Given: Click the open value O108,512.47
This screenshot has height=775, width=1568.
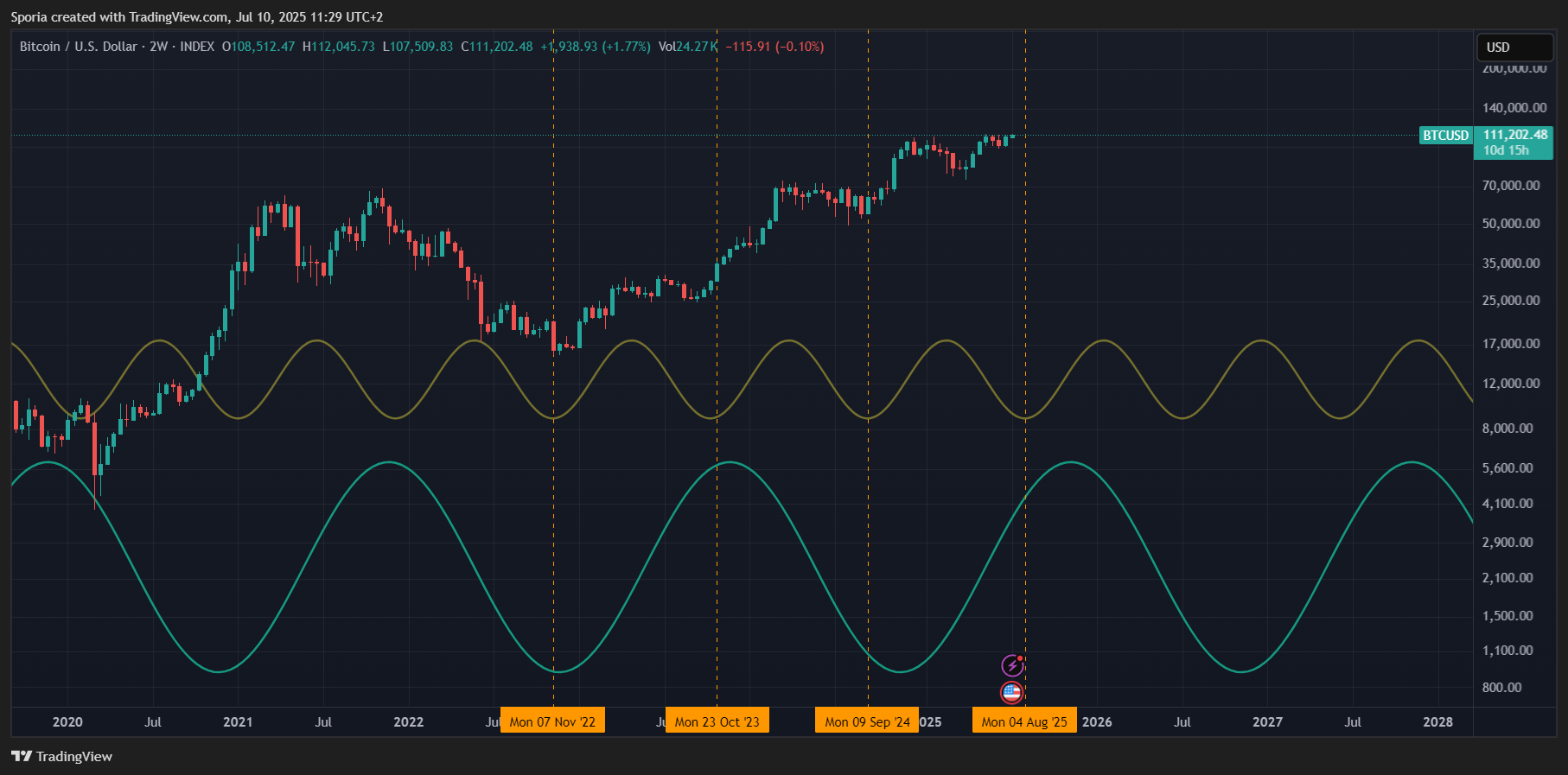Looking at the screenshot, I should tap(258, 47).
